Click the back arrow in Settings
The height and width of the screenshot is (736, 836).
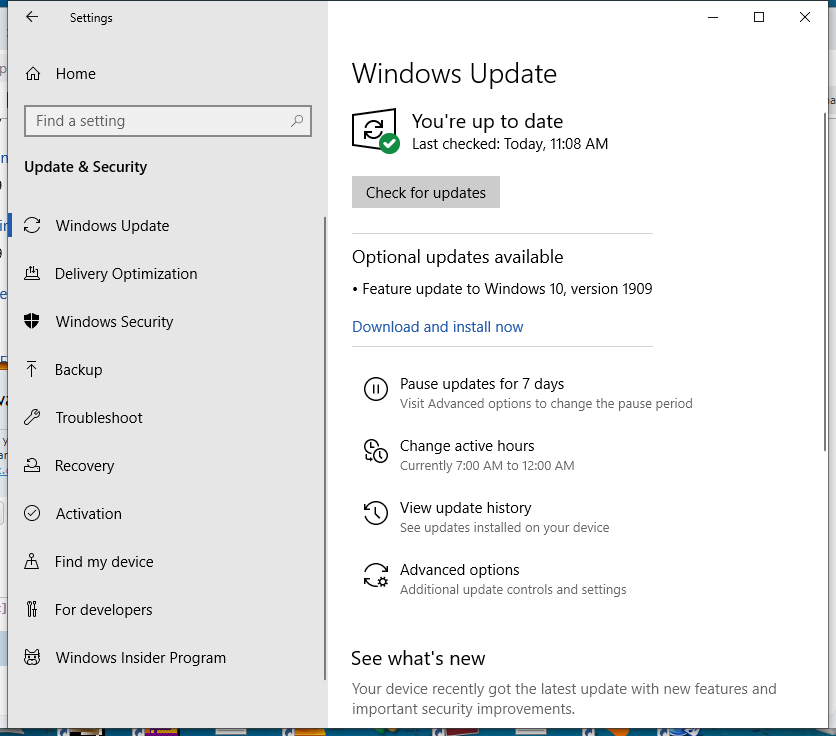[x=32, y=17]
